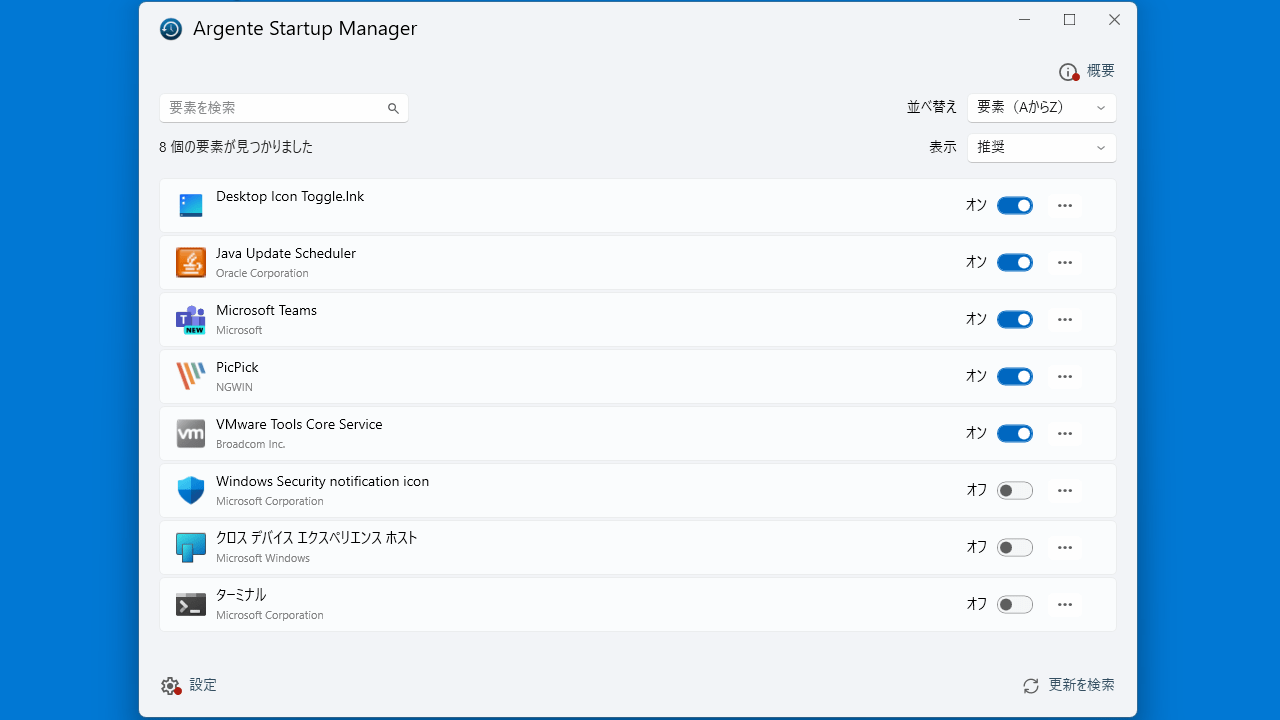Enable ターミナル startup toggle
The height and width of the screenshot is (720, 1280).
click(1015, 604)
